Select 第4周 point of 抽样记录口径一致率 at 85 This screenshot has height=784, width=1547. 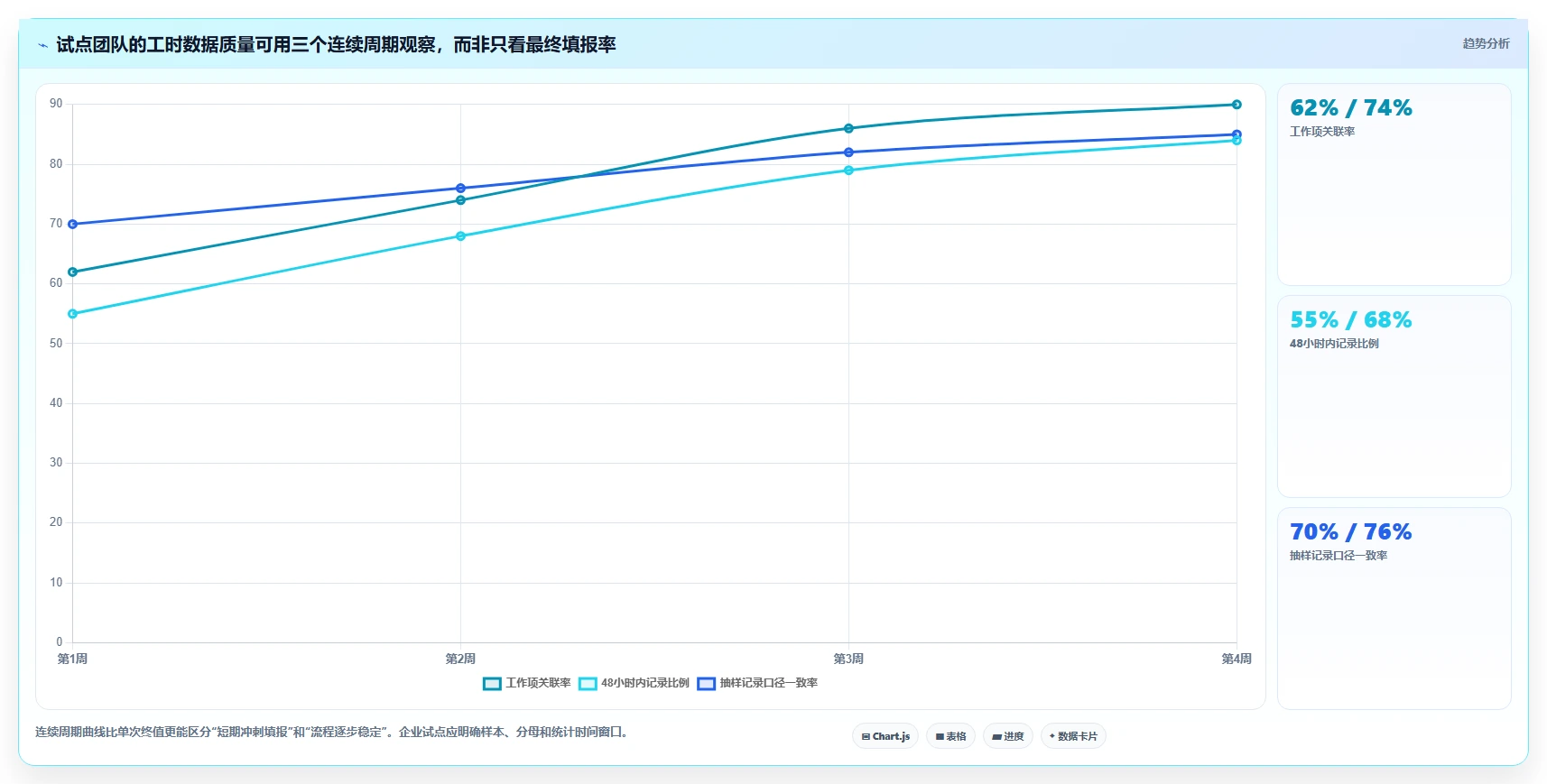pos(1237,134)
